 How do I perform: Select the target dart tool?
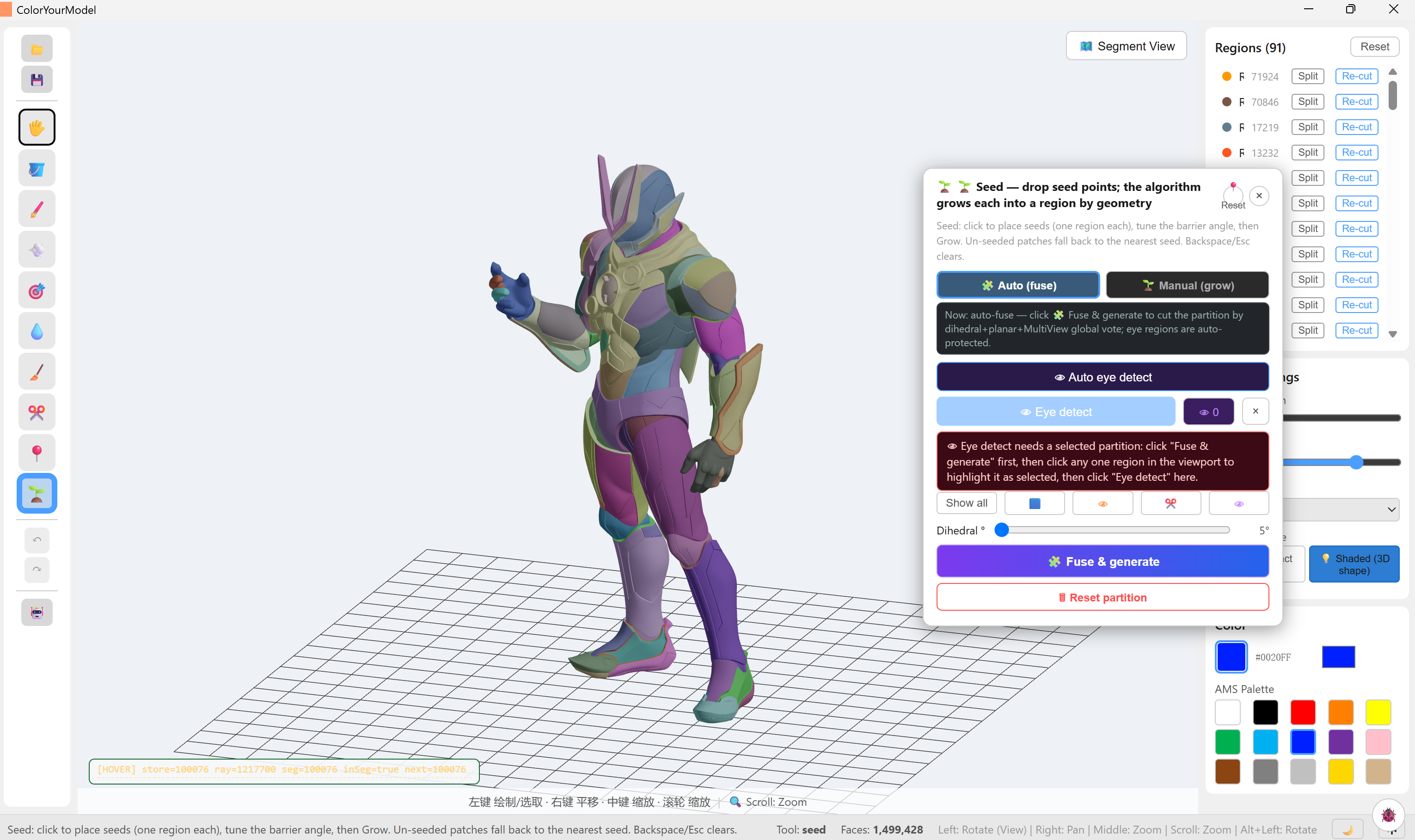click(x=37, y=291)
